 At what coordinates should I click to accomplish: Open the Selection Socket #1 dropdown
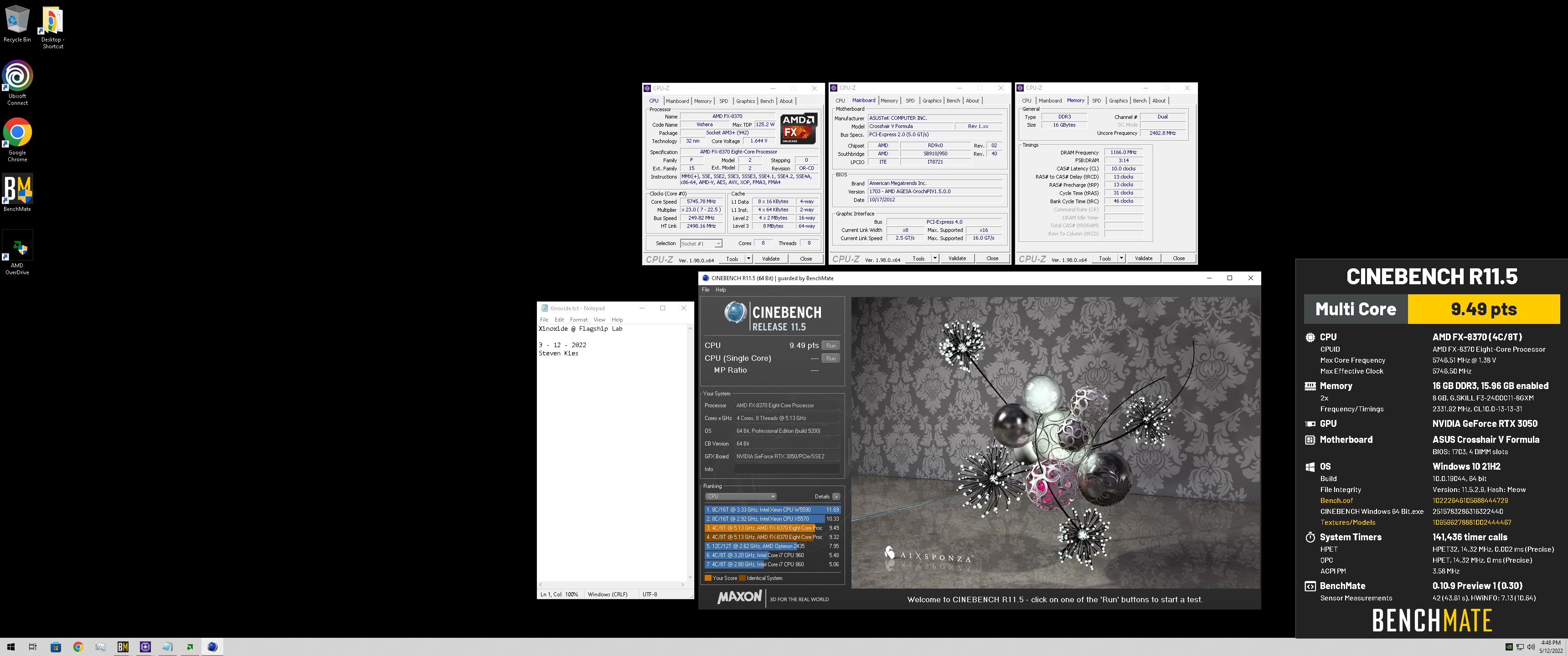(701, 243)
